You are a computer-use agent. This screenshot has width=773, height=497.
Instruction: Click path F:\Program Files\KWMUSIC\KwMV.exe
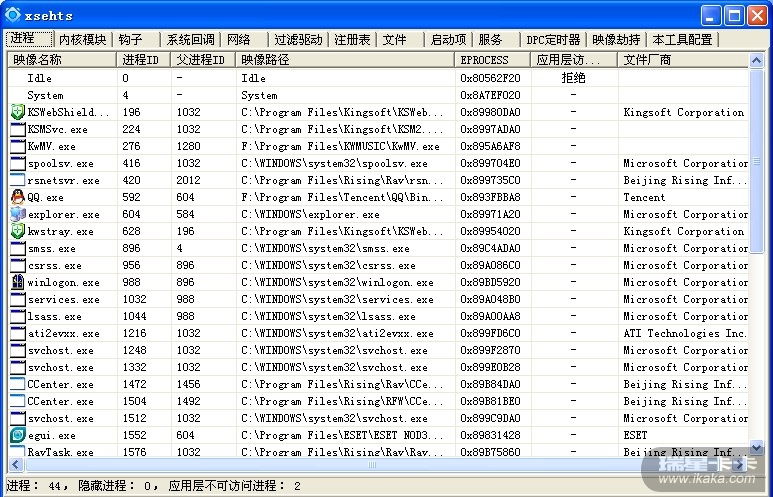click(340, 146)
